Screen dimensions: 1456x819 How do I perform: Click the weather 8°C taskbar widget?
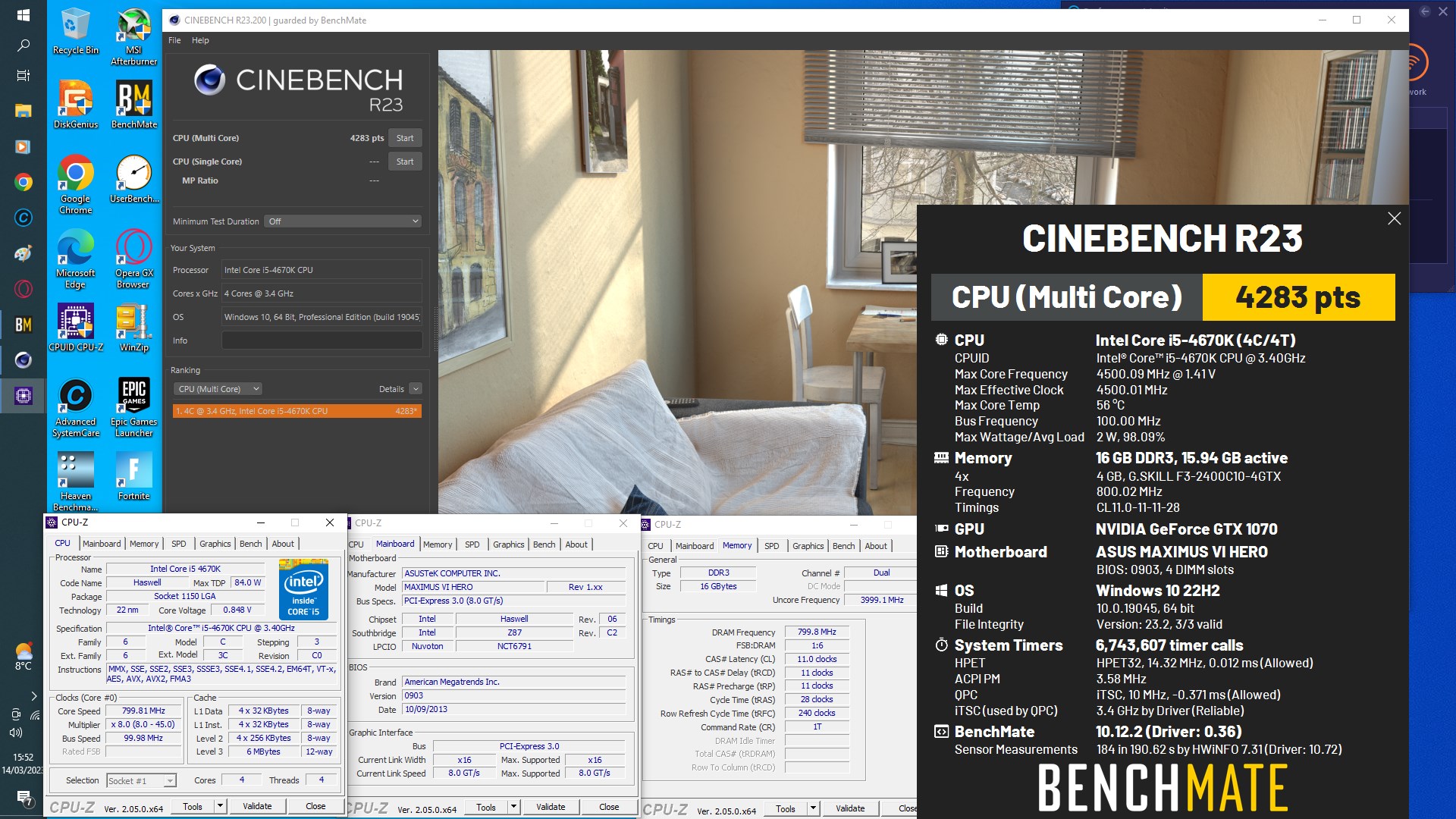[23, 656]
